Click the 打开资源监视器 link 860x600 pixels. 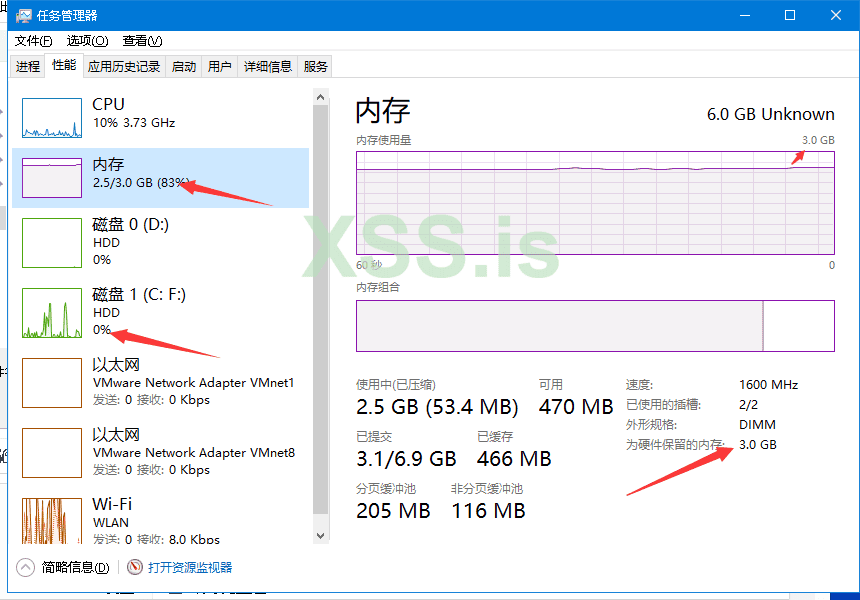point(190,567)
